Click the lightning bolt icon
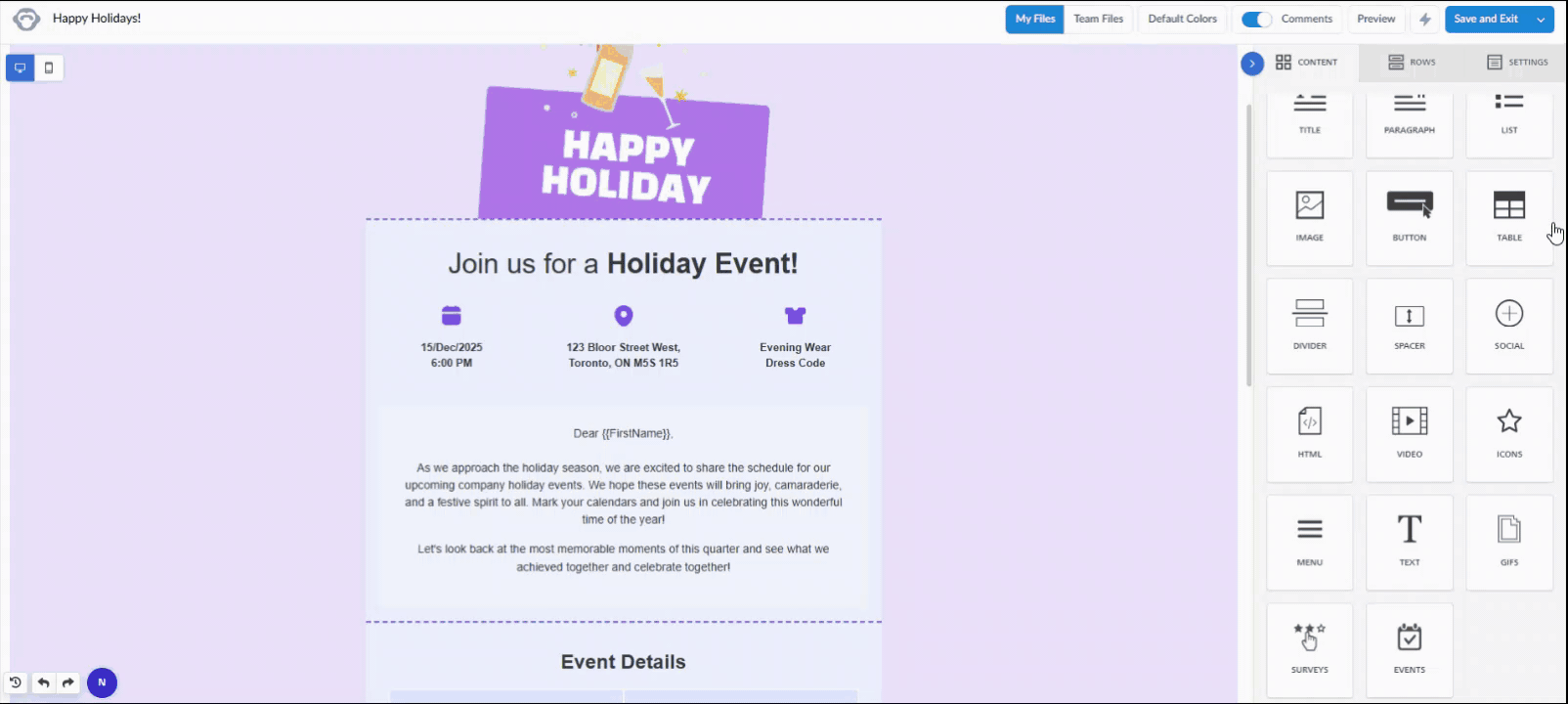This screenshot has height=704, width=1568. (x=1424, y=19)
